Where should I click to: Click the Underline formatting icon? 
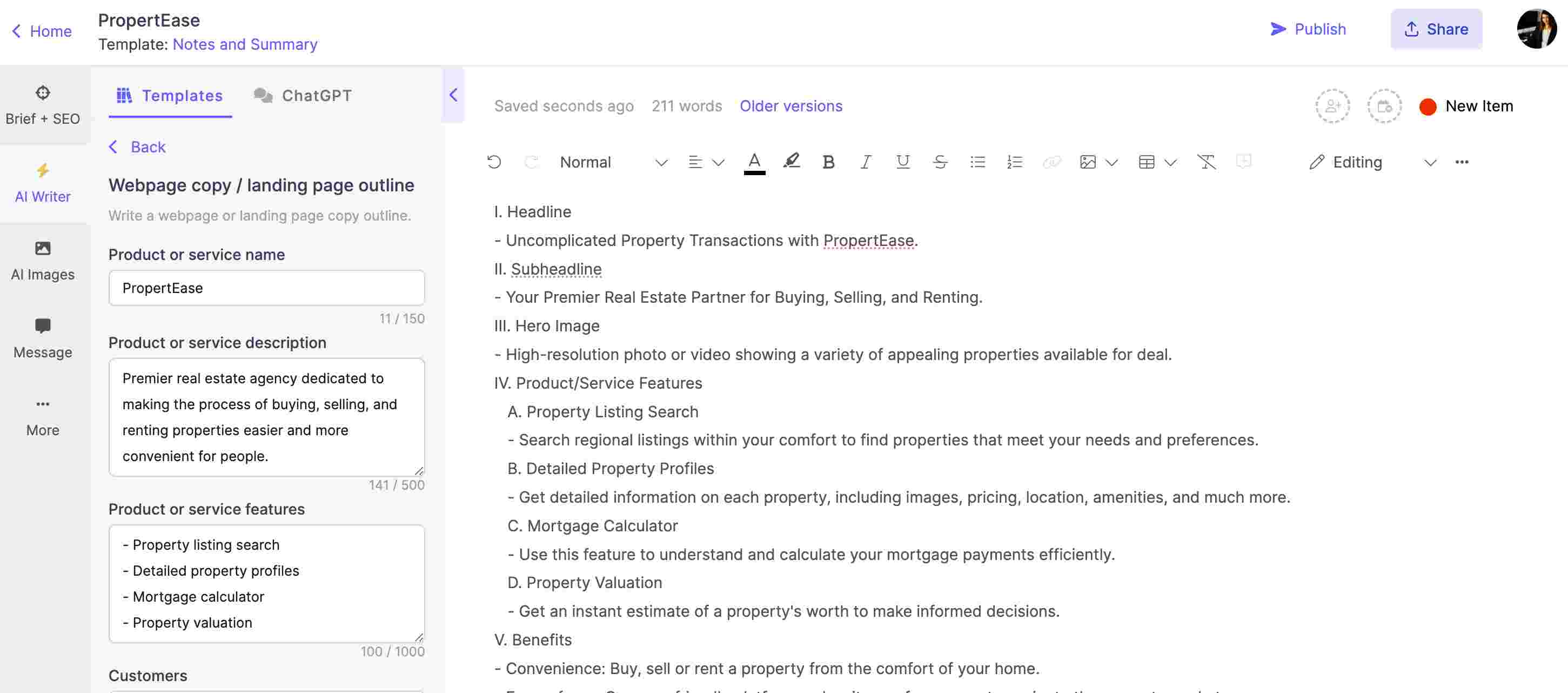tap(901, 161)
